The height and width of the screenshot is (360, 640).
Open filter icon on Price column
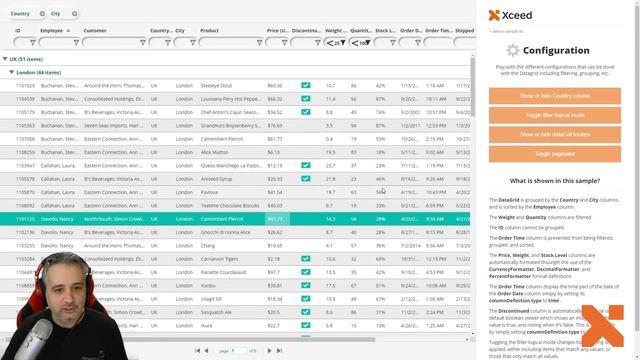tap(284, 42)
